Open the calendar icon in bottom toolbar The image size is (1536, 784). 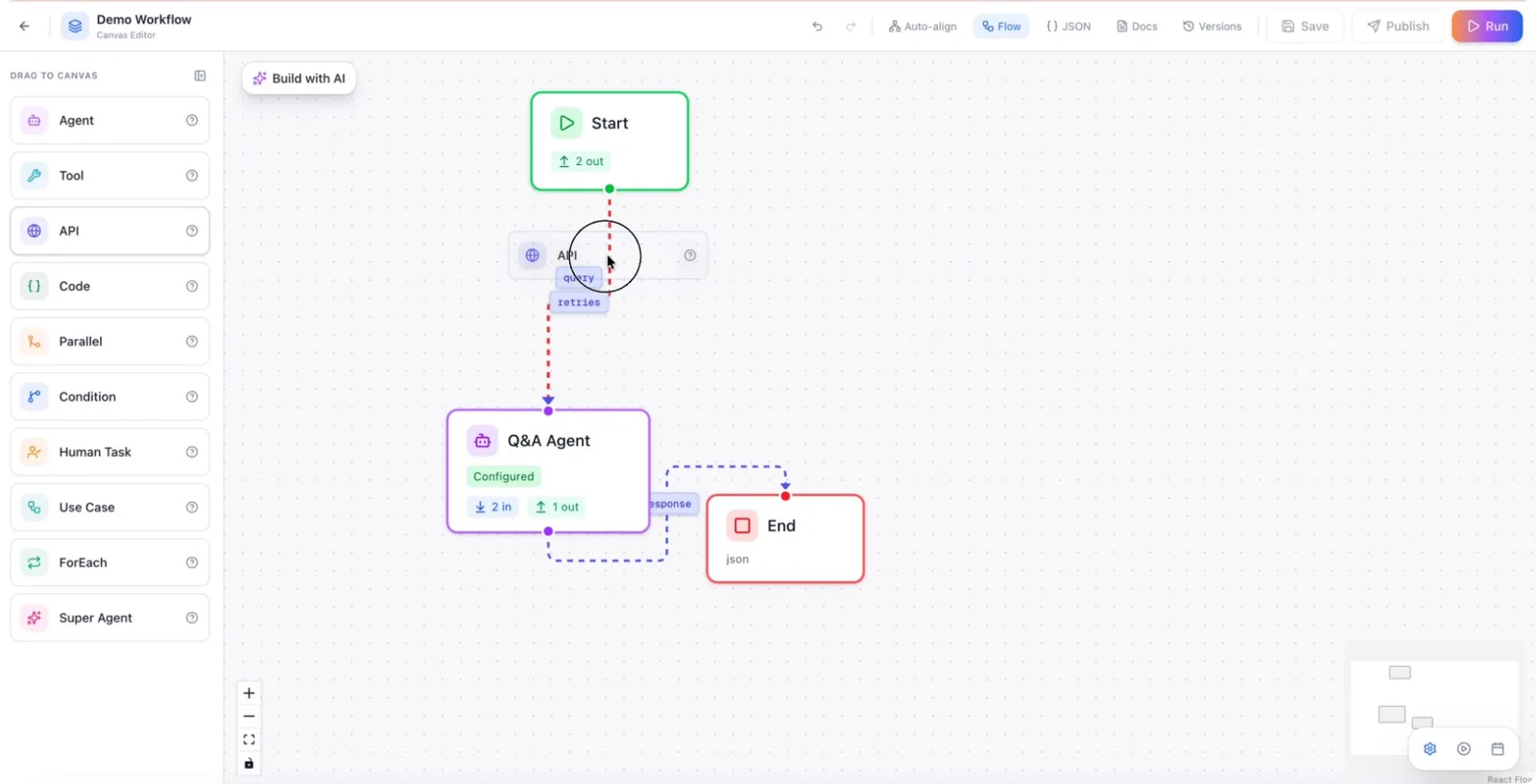pyautogui.click(x=1498, y=748)
